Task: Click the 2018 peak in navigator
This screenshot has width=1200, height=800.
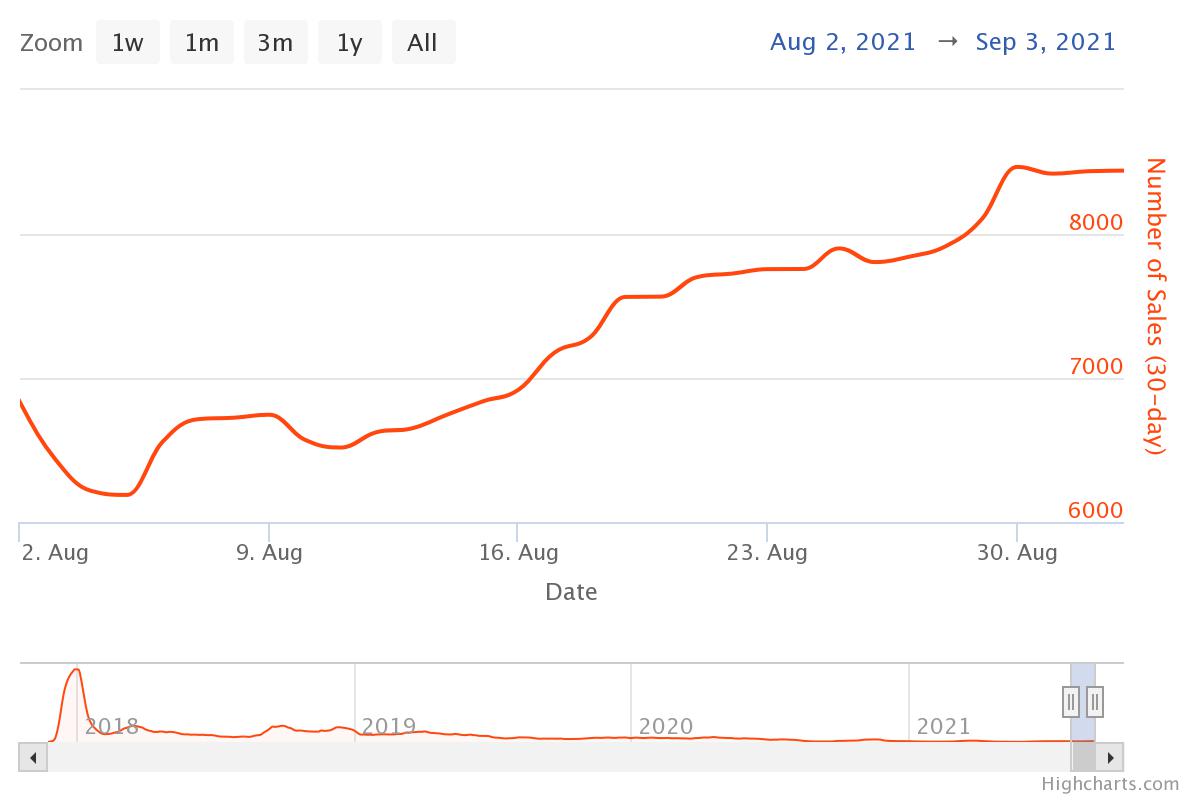Action: click(x=75, y=672)
